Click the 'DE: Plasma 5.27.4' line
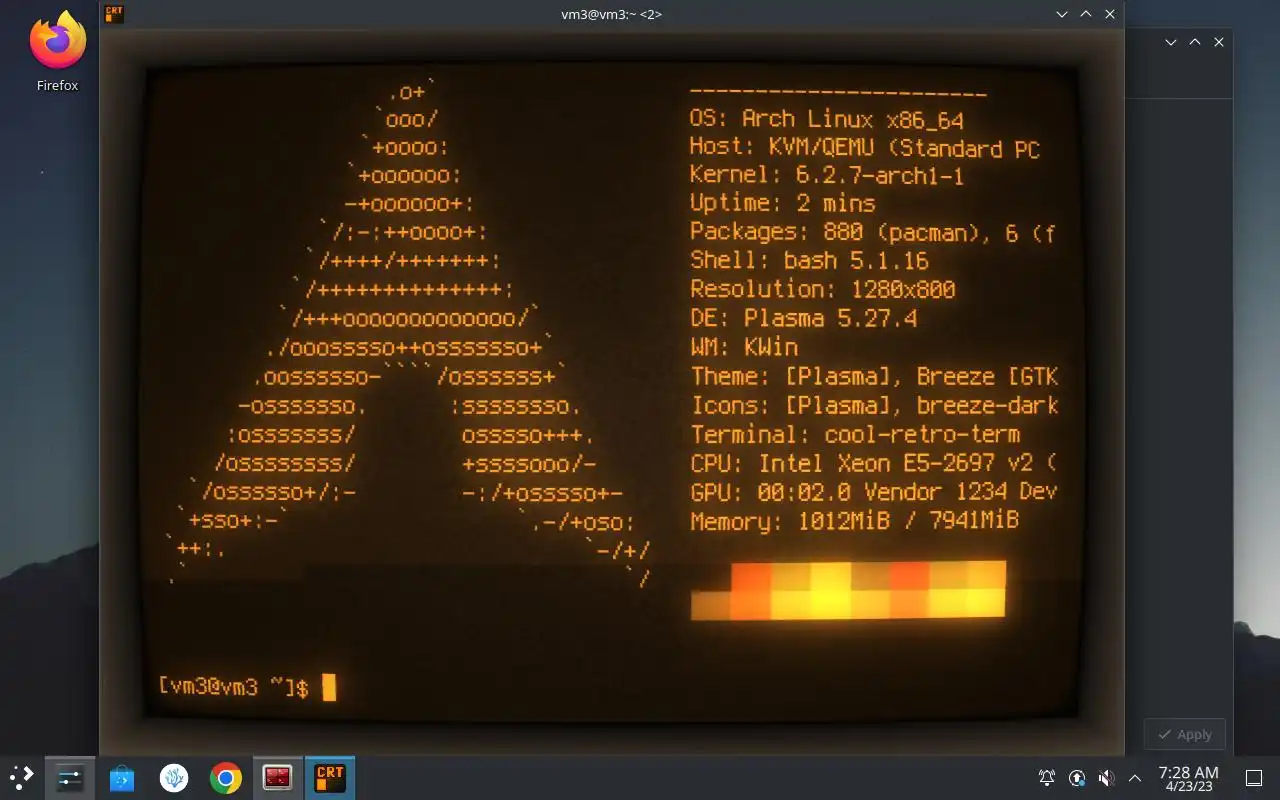This screenshot has width=1280, height=800. (803, 319)
